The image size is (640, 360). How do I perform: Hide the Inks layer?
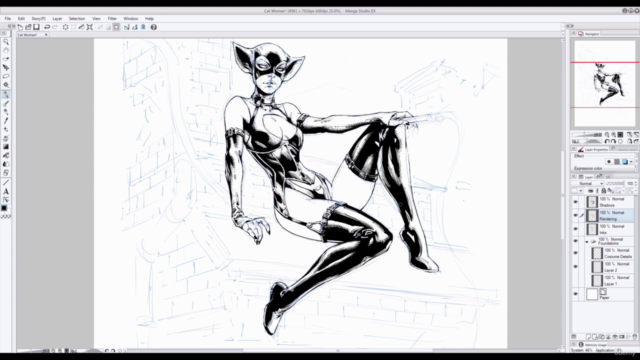[576, 229]
